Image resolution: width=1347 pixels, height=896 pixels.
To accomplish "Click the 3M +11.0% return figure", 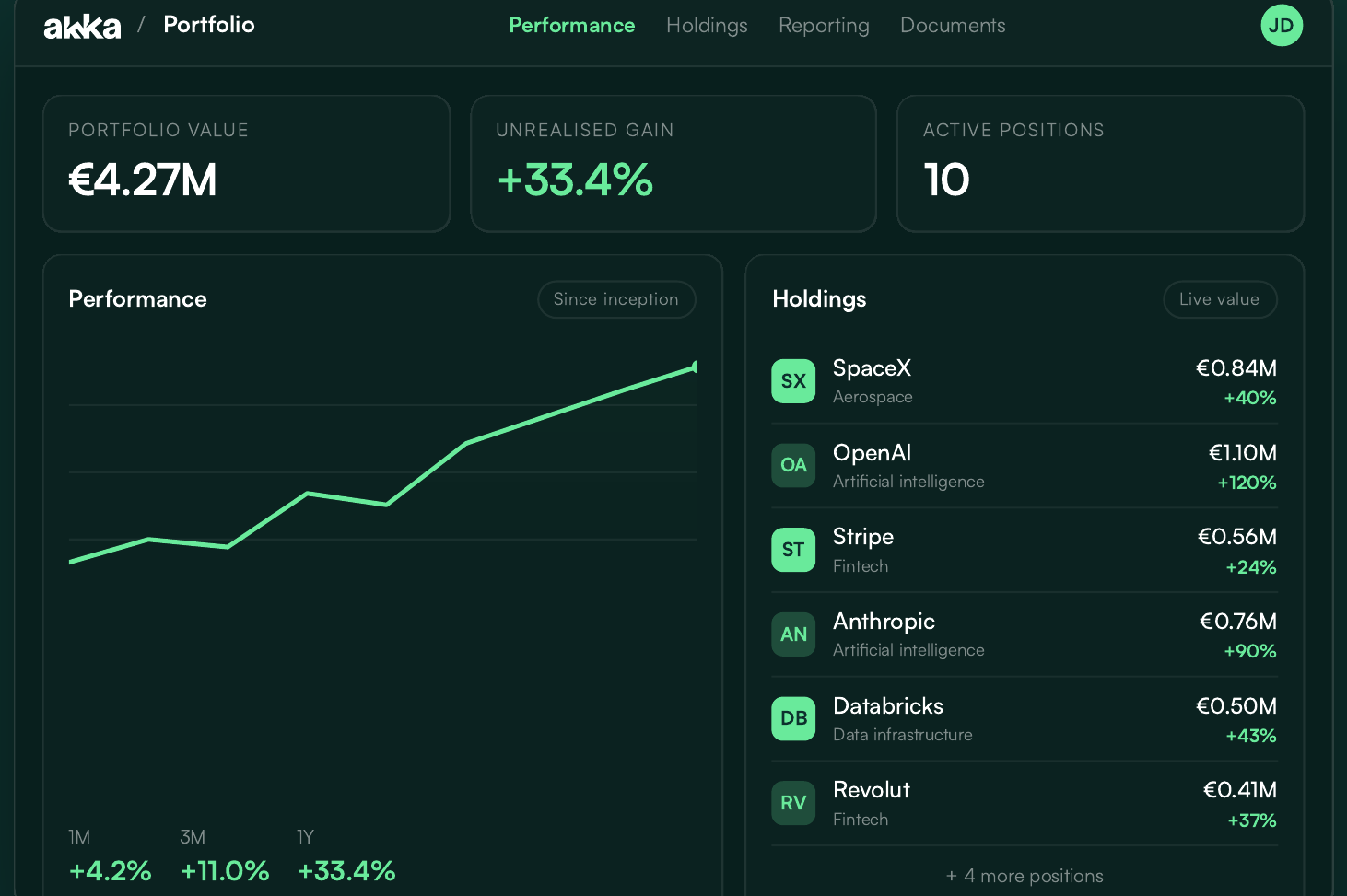I will [x=225, y=871].
